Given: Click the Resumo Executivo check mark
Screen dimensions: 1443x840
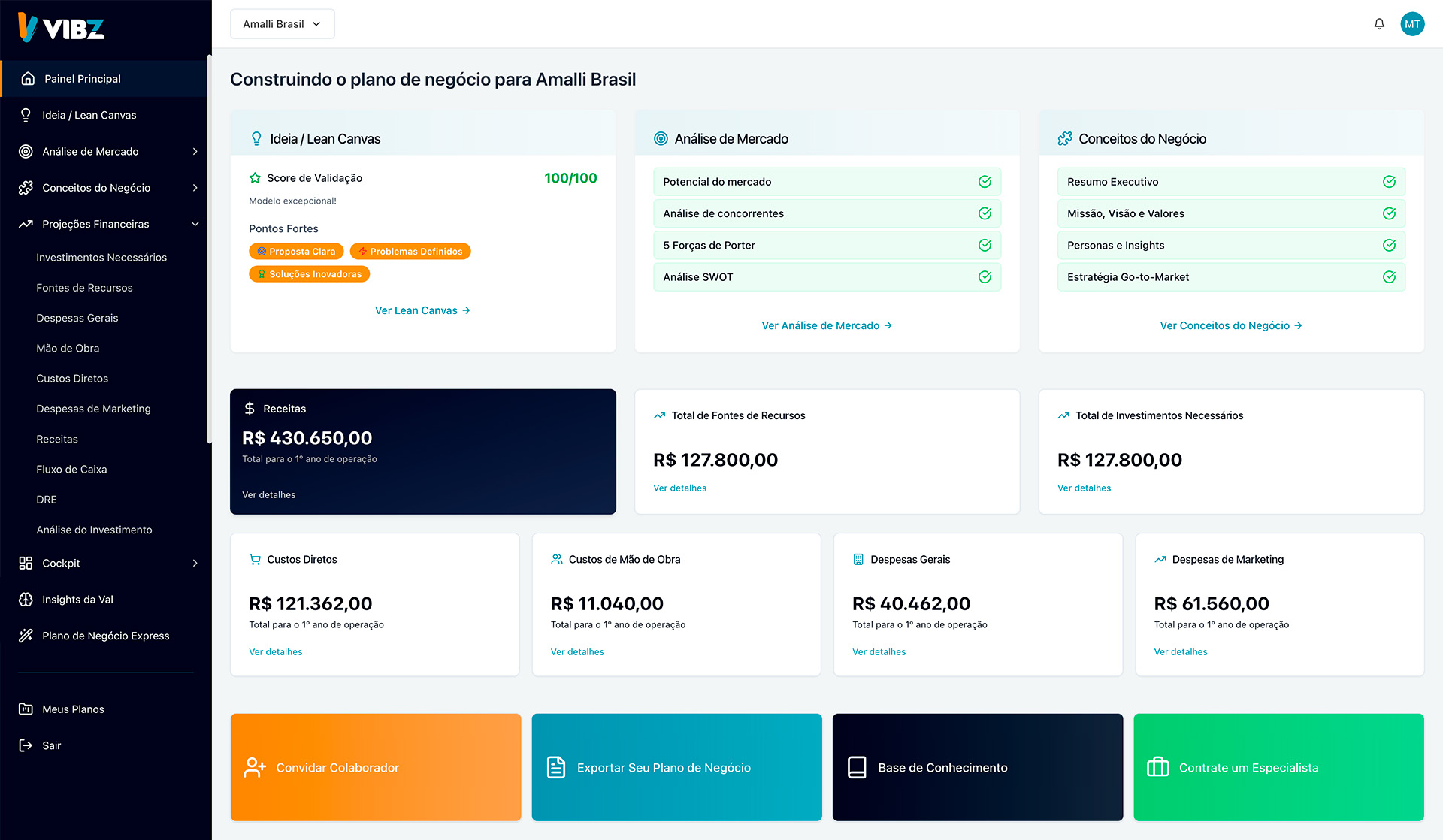Looking at the screenshot, I should [1389, 182].
